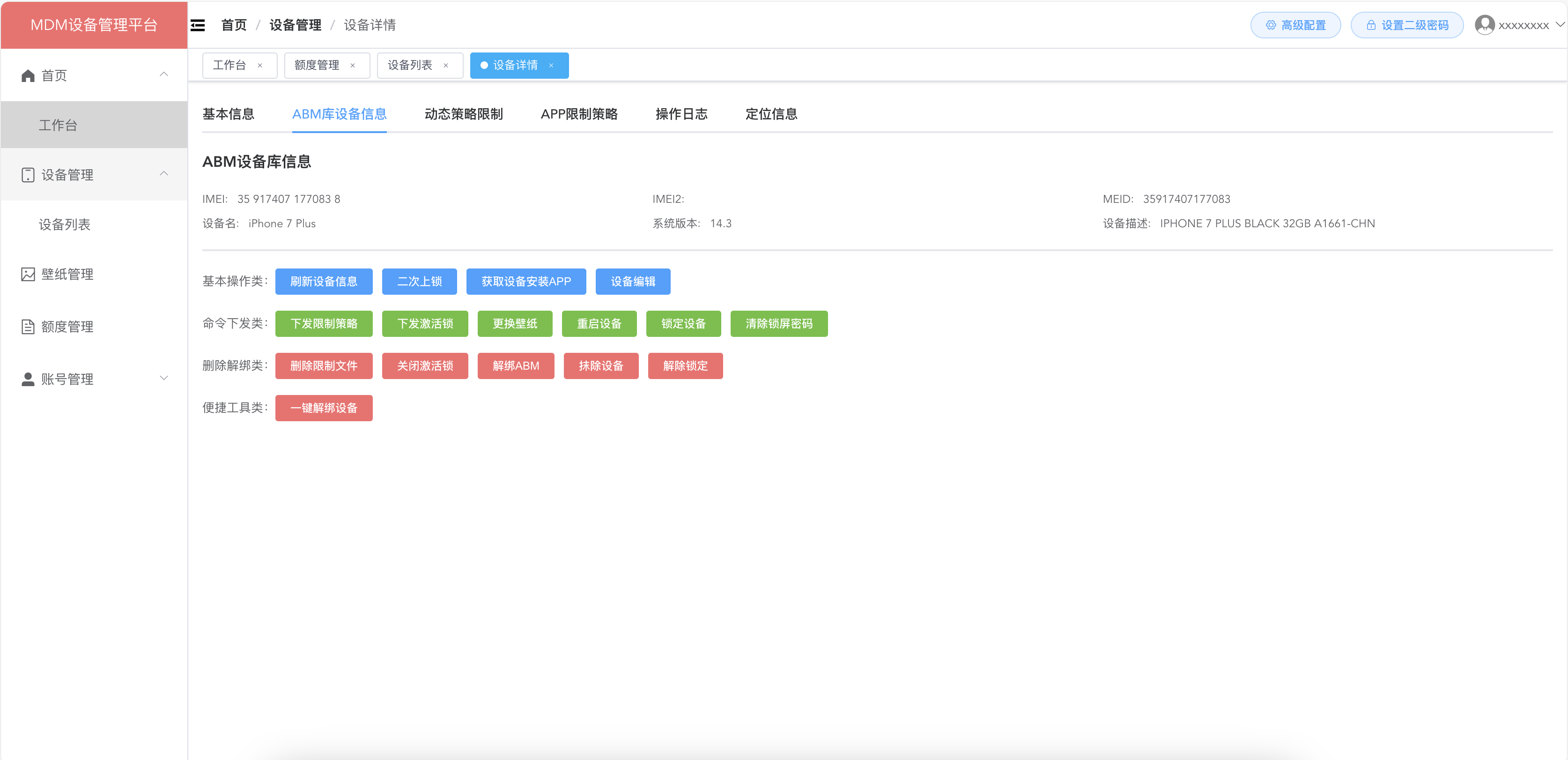Viewport: 1568px width, 760px height.
Task: Click the 设备管理 breadcrumb link
Action: 295,25
